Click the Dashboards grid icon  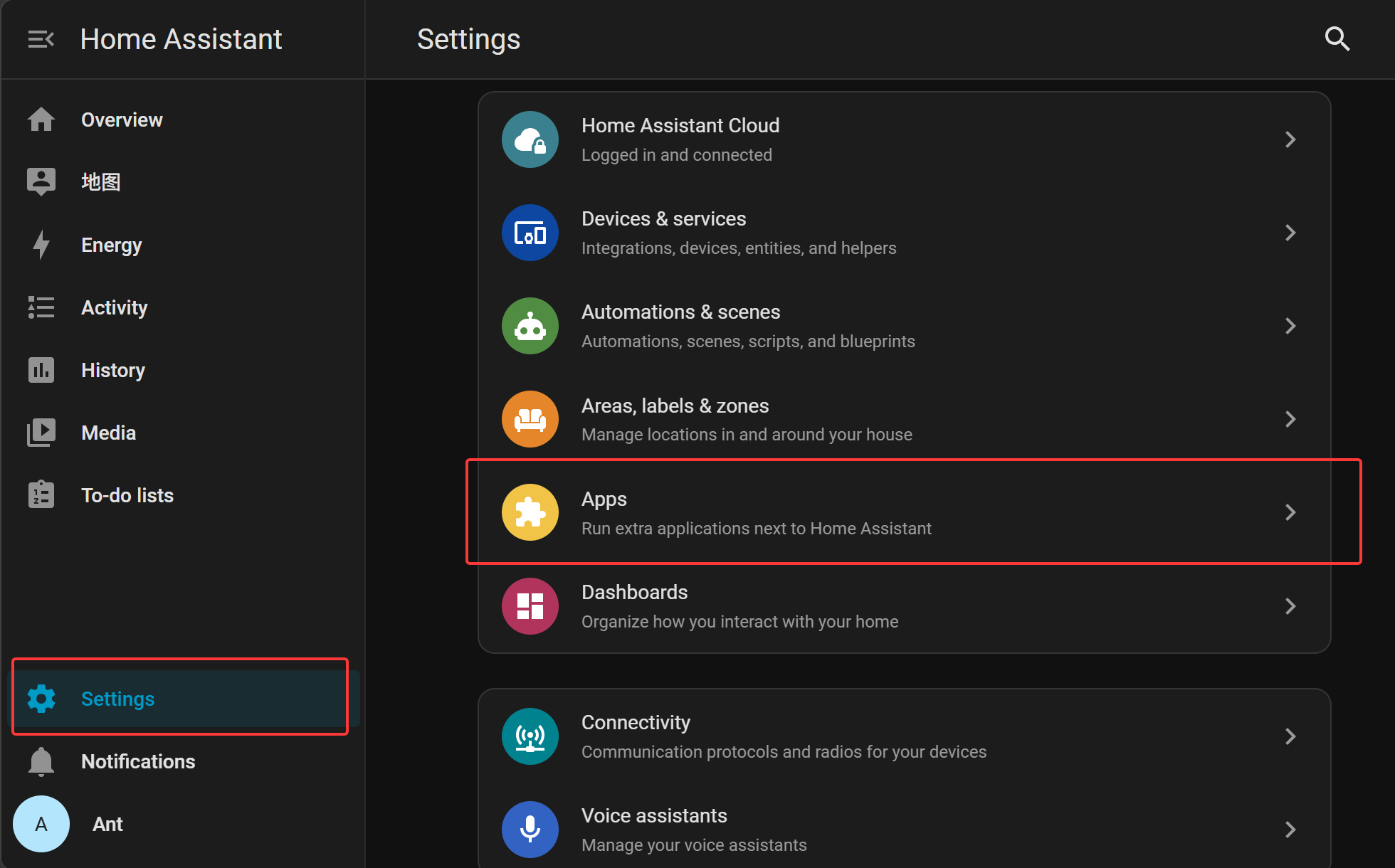coord(530,606)
